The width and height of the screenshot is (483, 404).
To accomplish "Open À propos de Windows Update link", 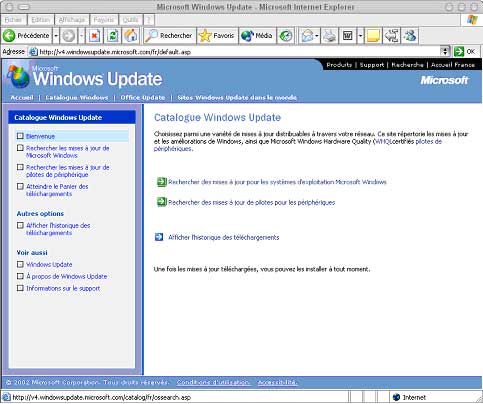I will (67, 276).
